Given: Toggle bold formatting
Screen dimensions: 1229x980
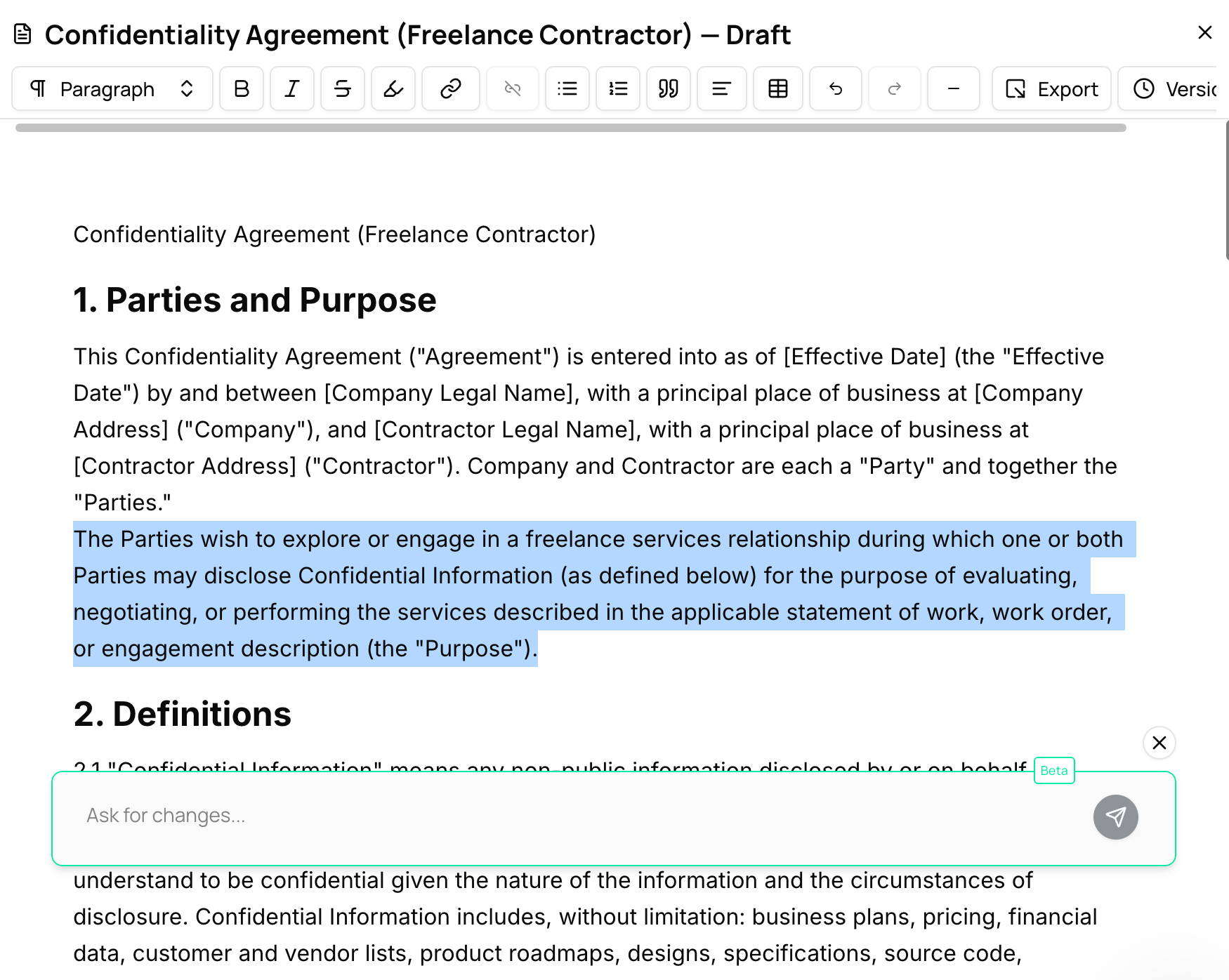Looking at the screenshot, I should pos(242,89).
